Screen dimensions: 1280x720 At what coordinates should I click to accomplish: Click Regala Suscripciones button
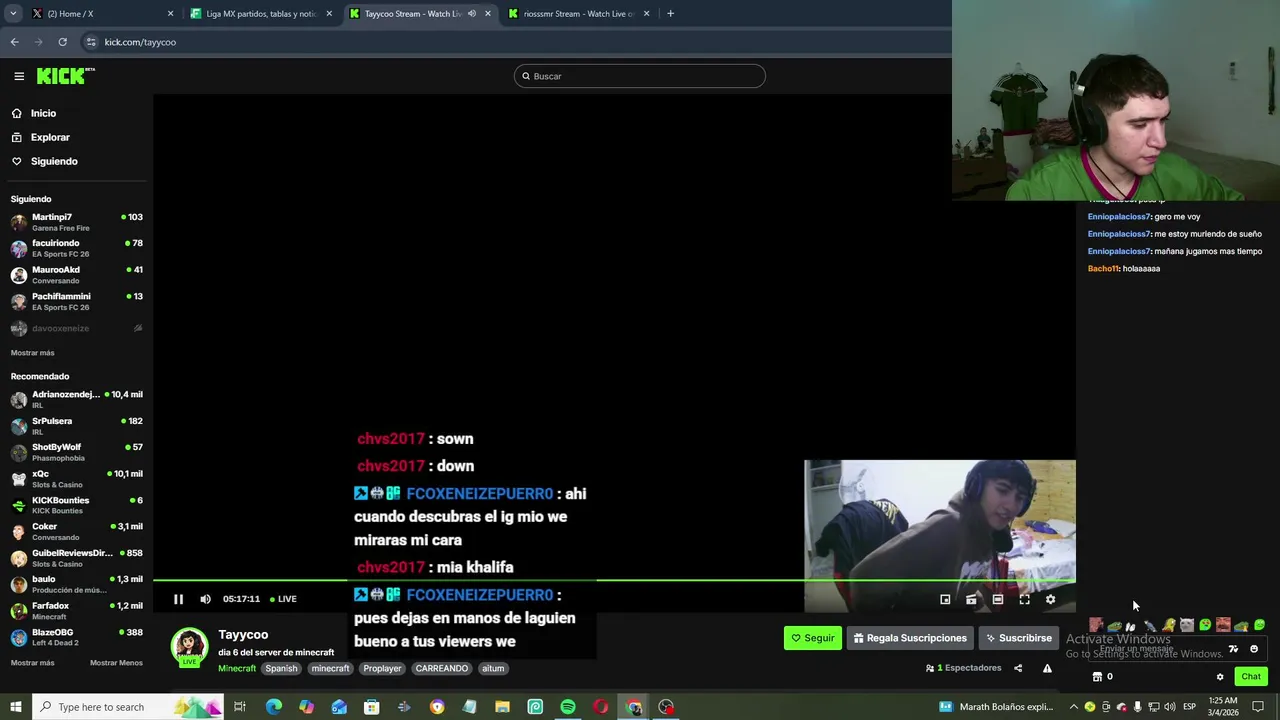click(x=910, y=638)
